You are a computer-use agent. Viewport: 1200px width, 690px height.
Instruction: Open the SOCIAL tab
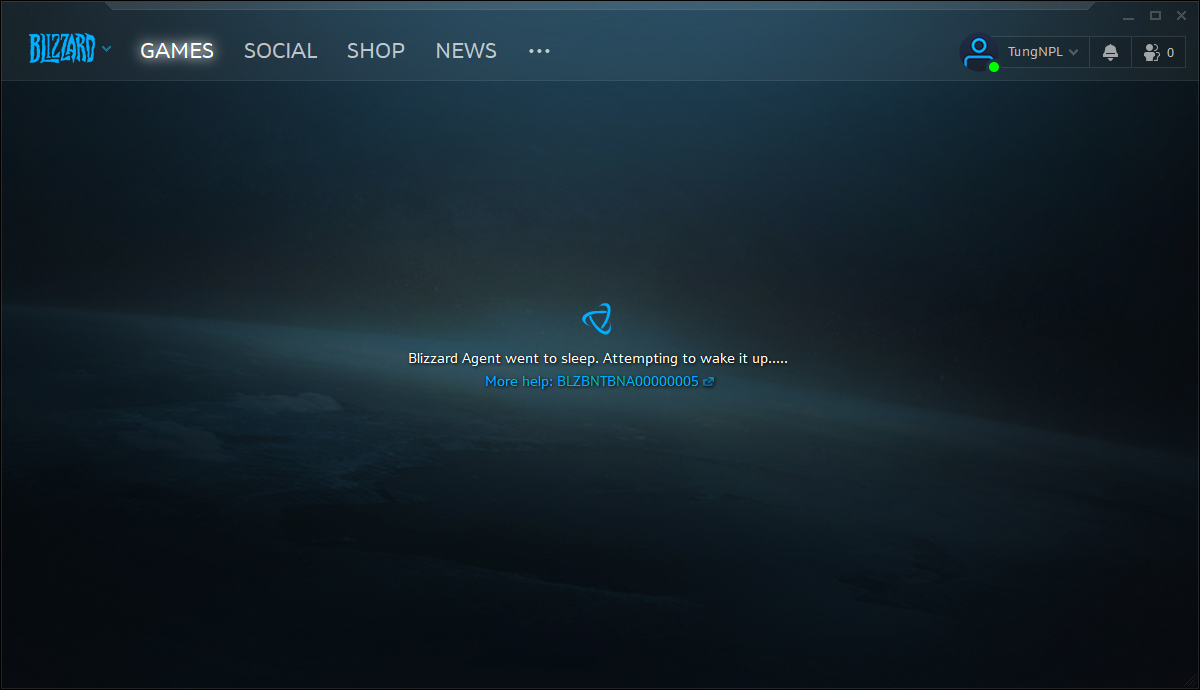(280, 51)
